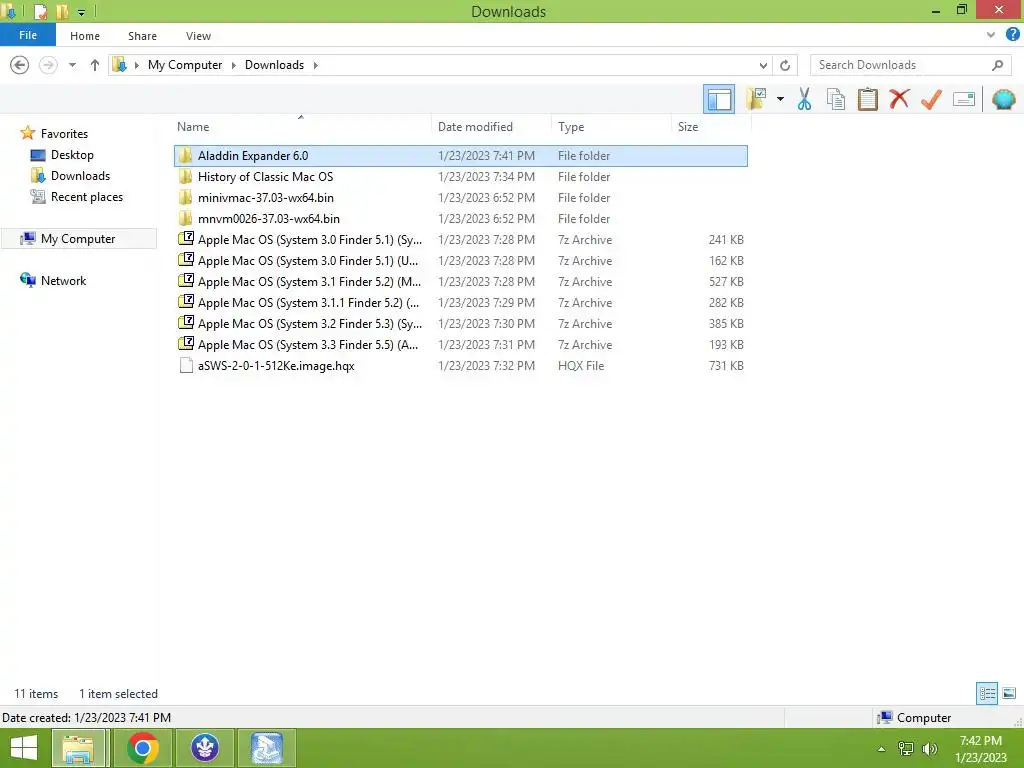Click the orange checkmark Properties icon

[x=931, y=99]
